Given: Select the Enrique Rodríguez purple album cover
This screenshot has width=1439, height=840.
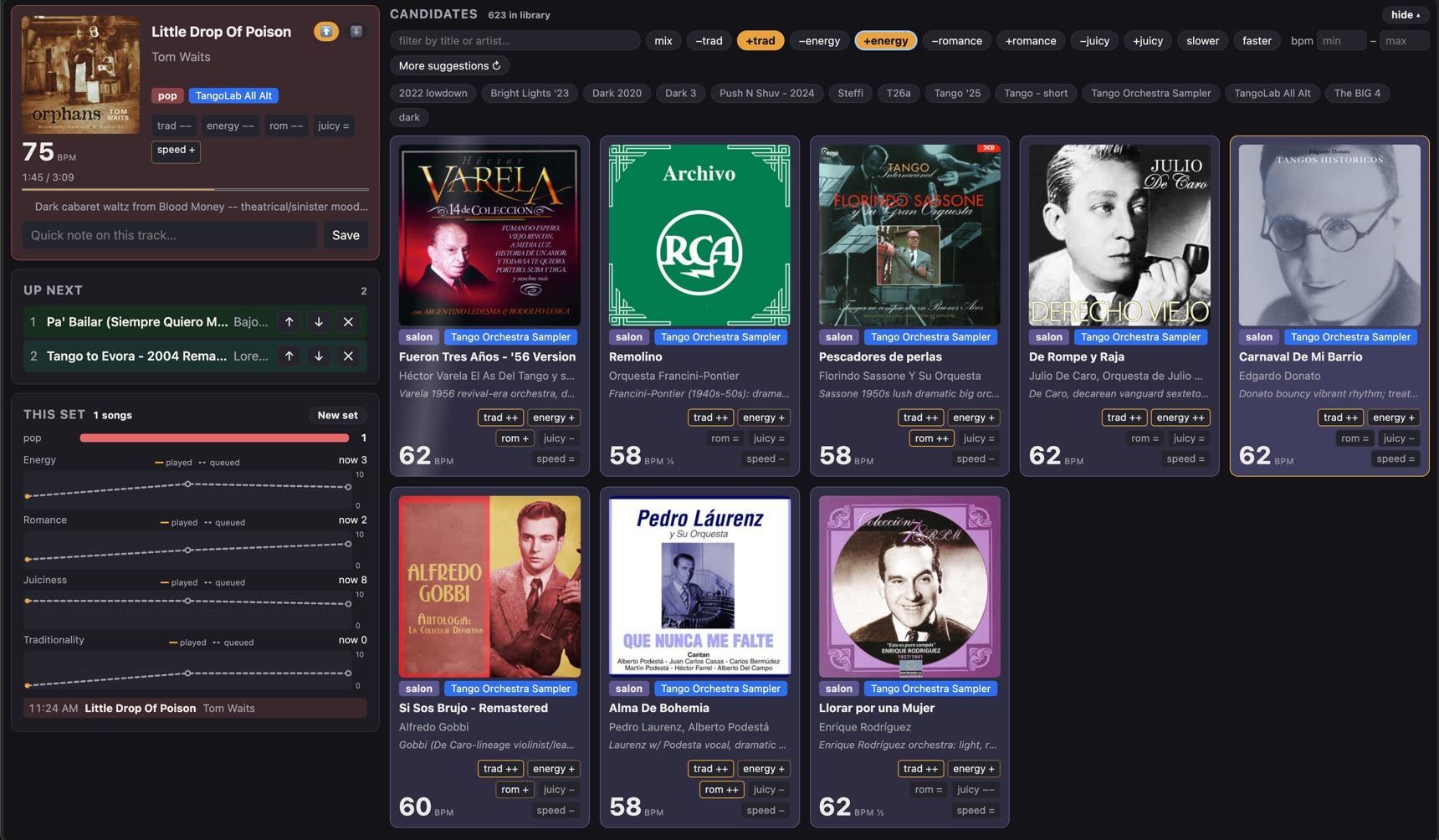Looking at the screenshot, I should coord(909,586).
